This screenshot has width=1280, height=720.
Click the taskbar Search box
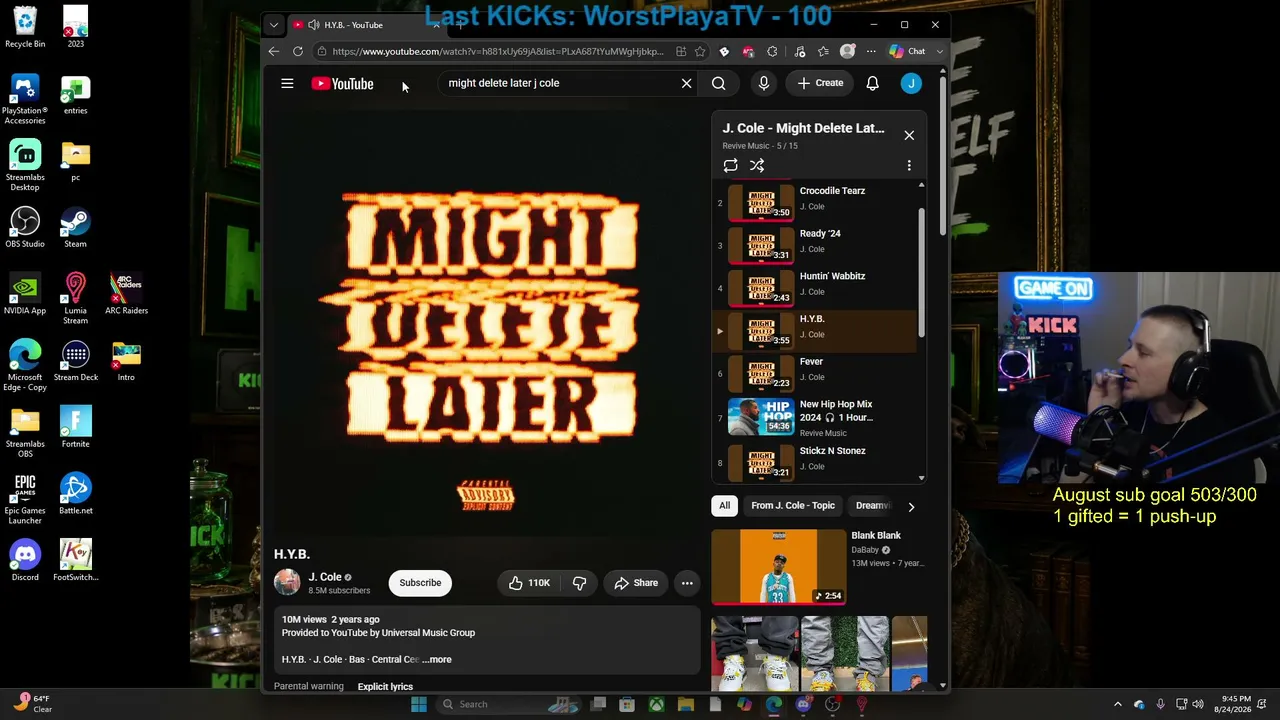pos(507,704)
